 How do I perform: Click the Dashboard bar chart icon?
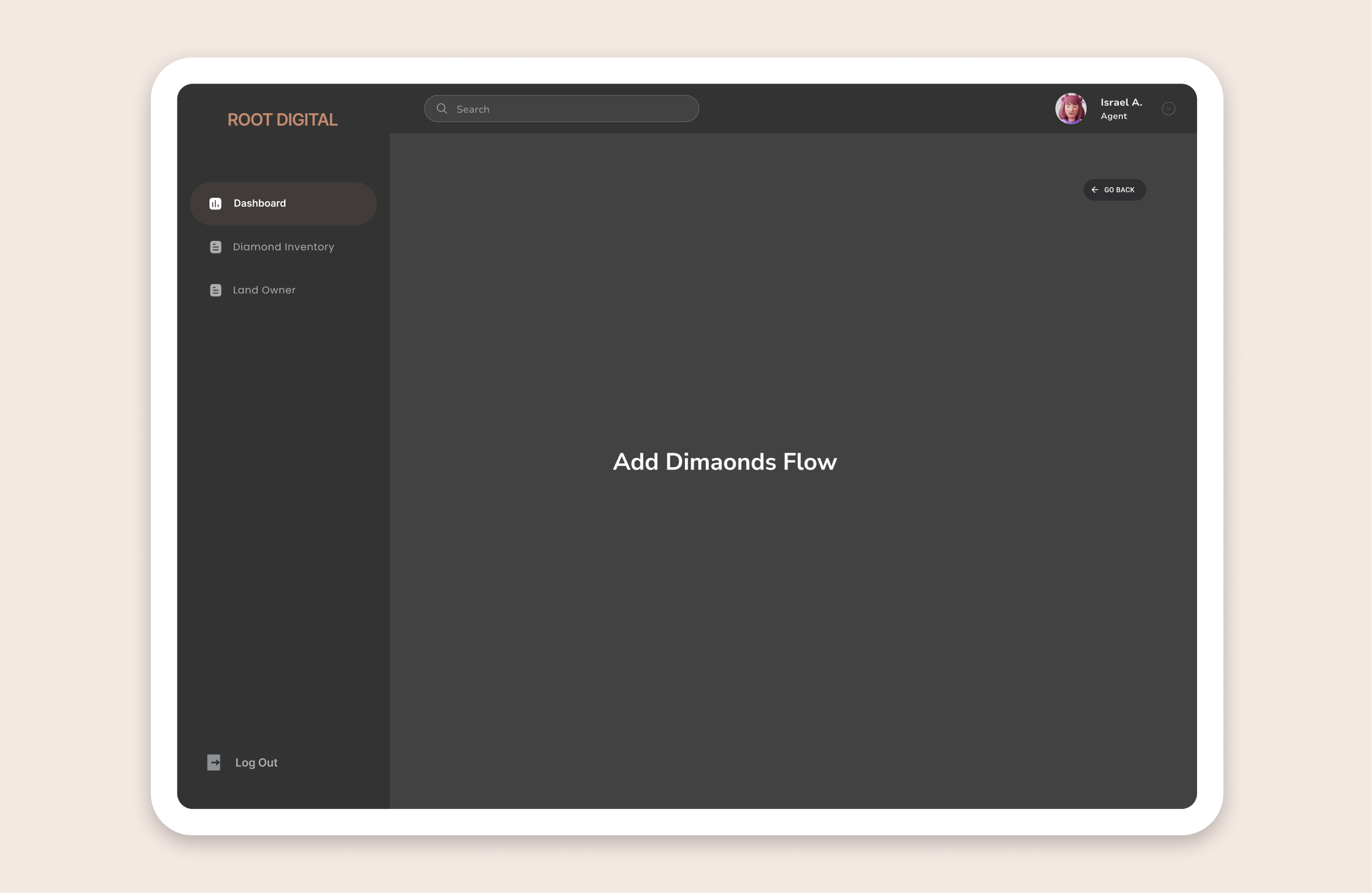[215, 204]
